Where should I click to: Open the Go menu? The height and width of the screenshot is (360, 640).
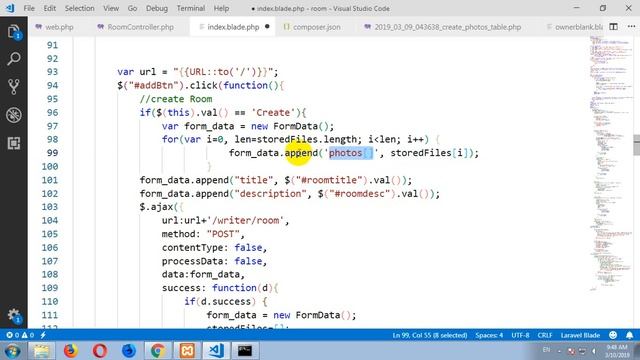[x=132, y=8]
